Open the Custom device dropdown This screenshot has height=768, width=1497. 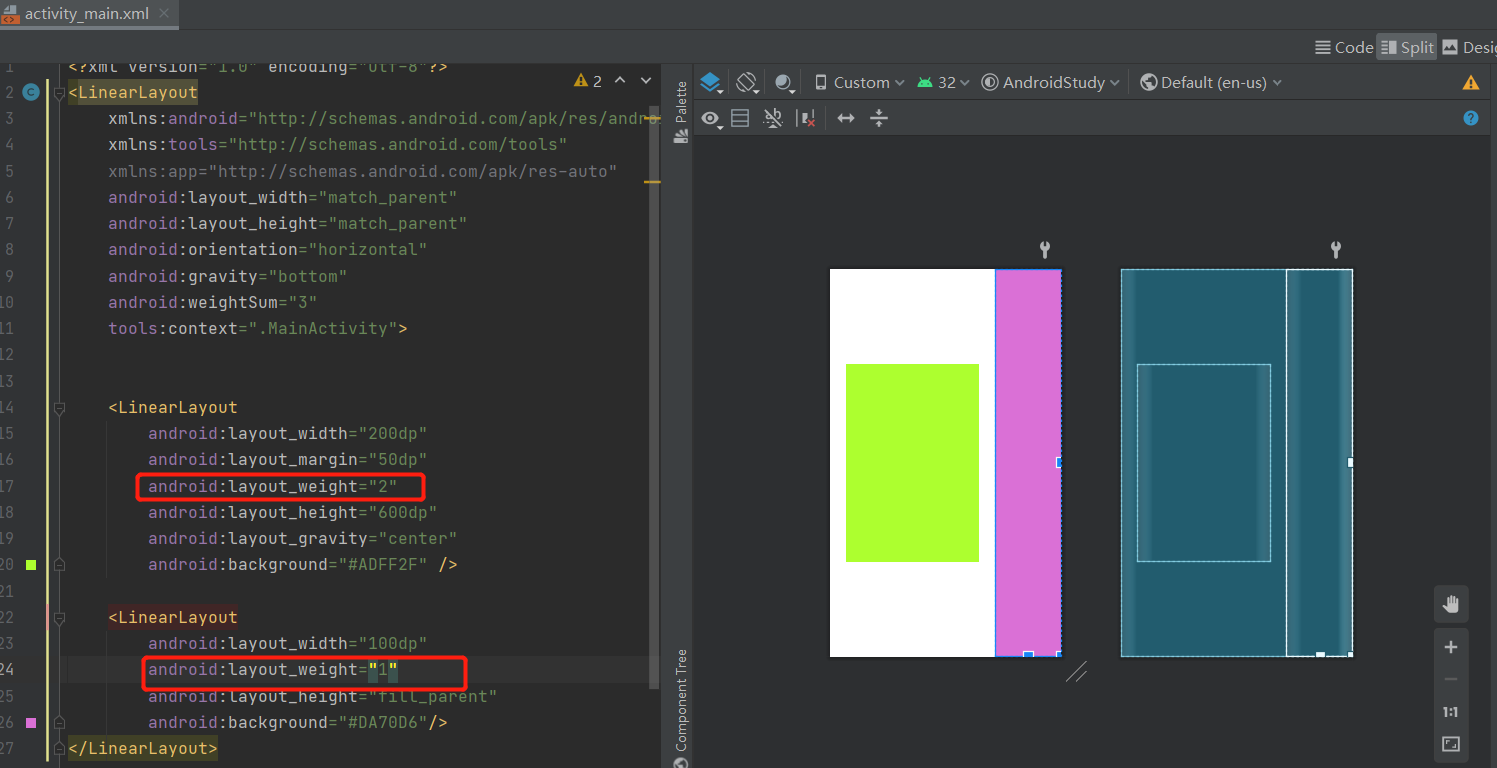pyautogui.click(x=860, y=82)
